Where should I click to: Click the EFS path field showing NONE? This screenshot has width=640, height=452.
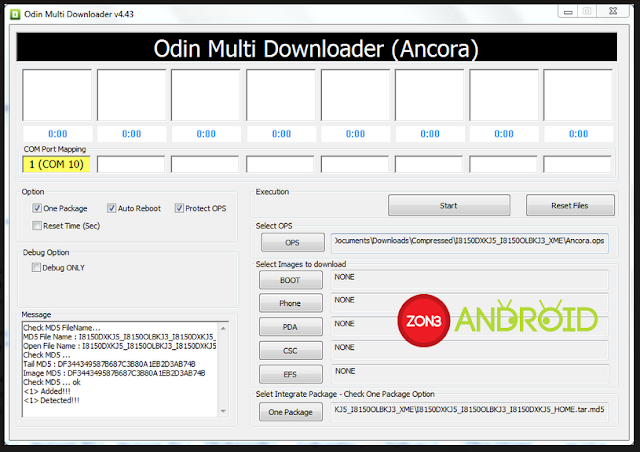pos(470,374)
